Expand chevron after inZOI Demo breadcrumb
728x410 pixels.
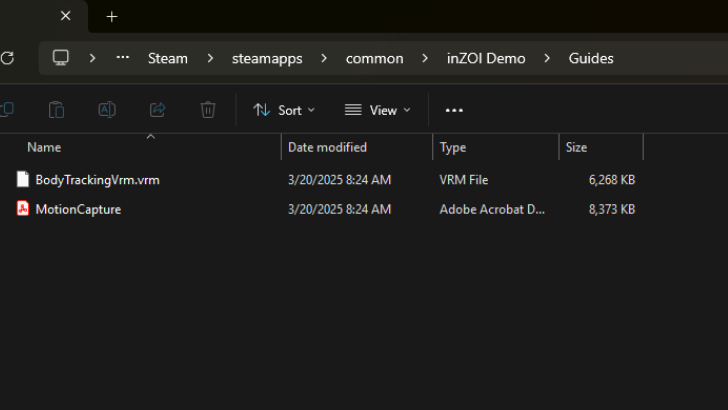click(547, 58)
